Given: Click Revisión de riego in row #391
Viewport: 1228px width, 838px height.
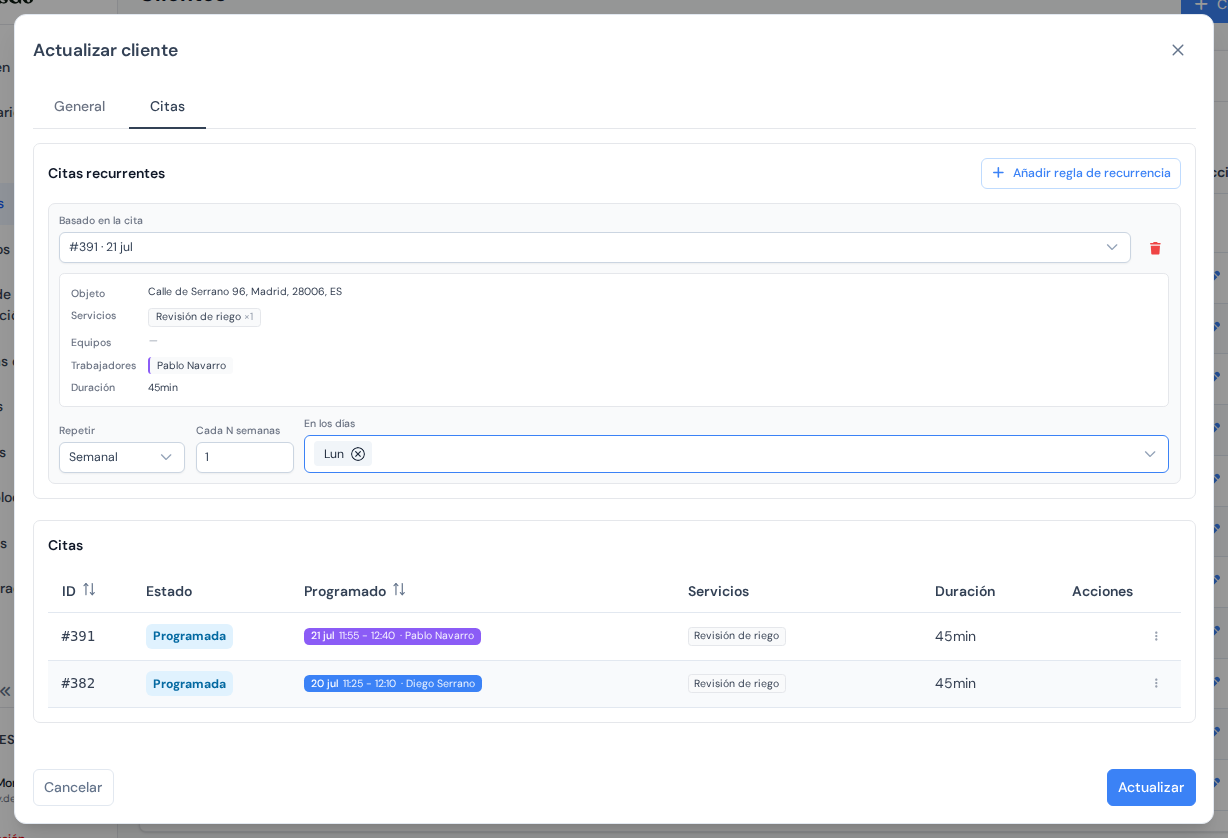Looking at the screenshot, I should [x=736, y=636].
